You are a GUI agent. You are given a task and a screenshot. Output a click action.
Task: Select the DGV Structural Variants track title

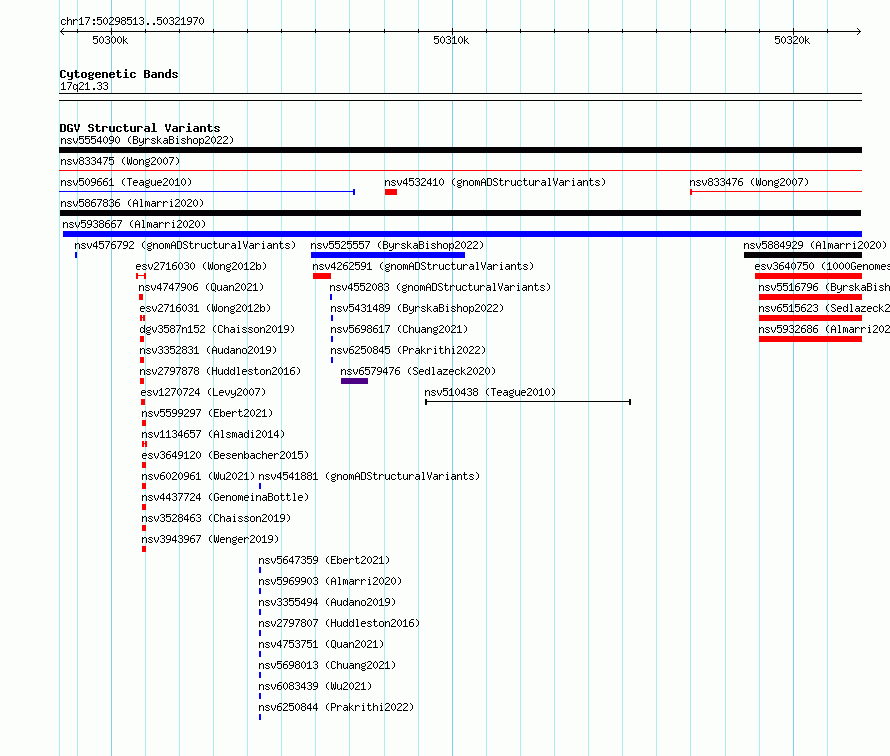coord(140,128)
